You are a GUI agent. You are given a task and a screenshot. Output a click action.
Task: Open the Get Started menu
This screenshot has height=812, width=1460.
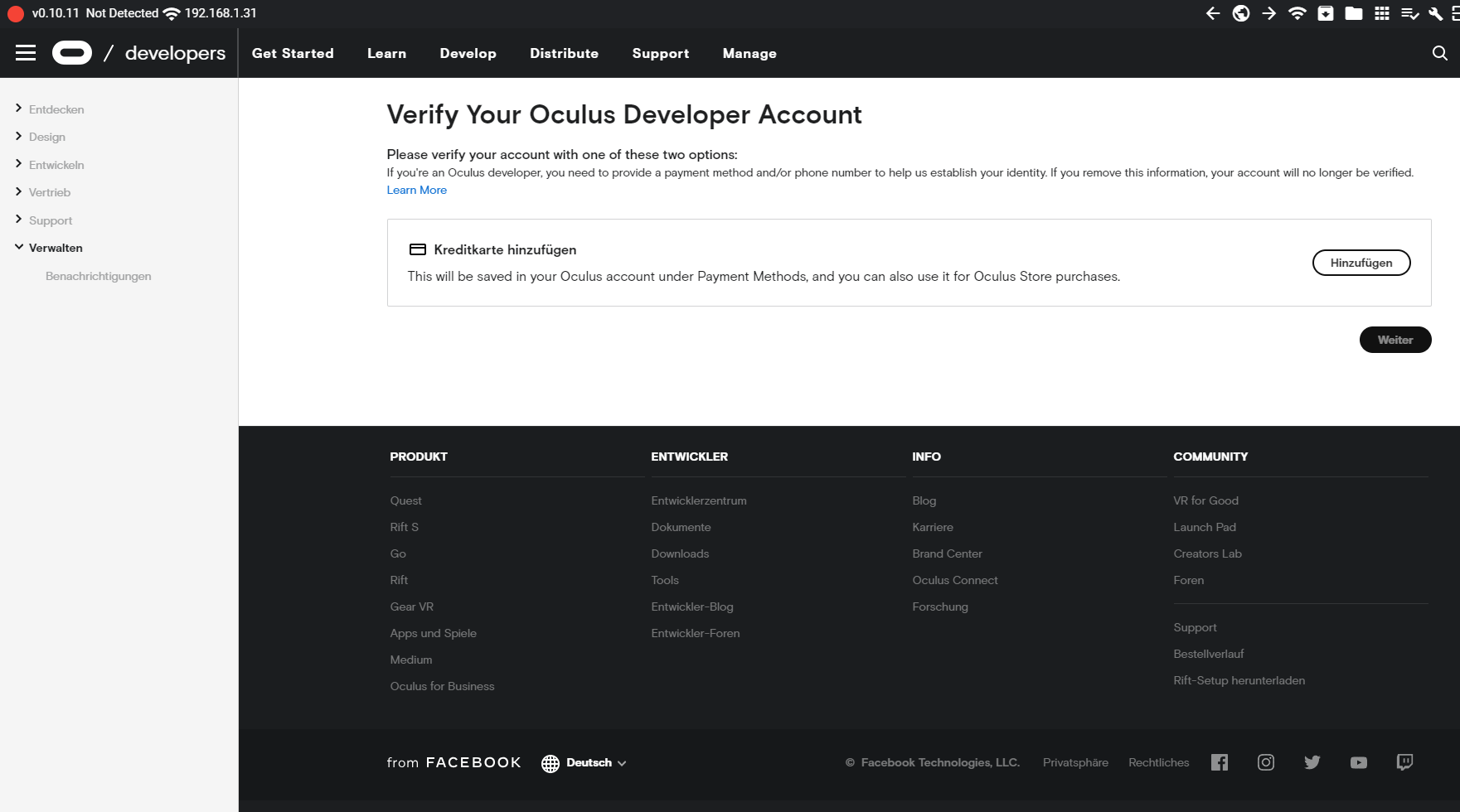coord(293,53)
